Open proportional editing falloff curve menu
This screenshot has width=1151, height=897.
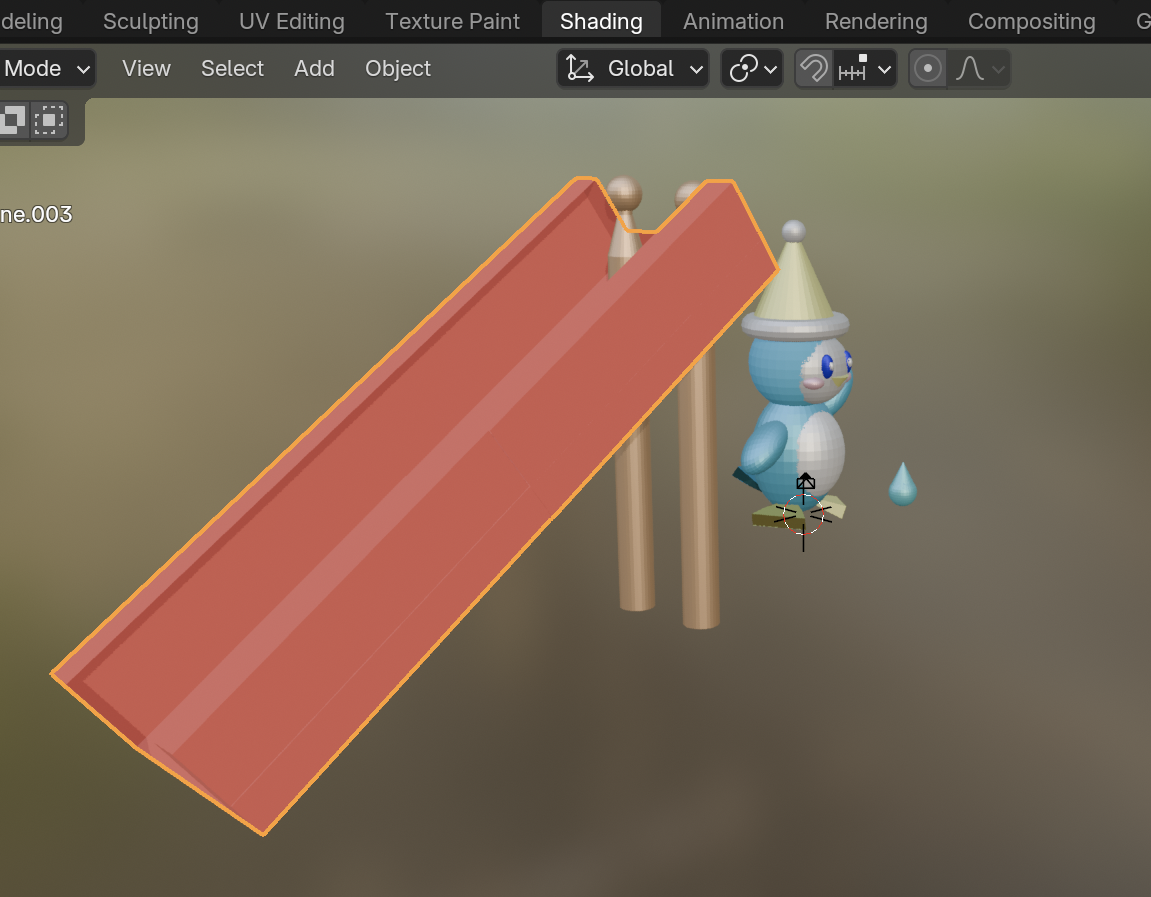[979, 69]
